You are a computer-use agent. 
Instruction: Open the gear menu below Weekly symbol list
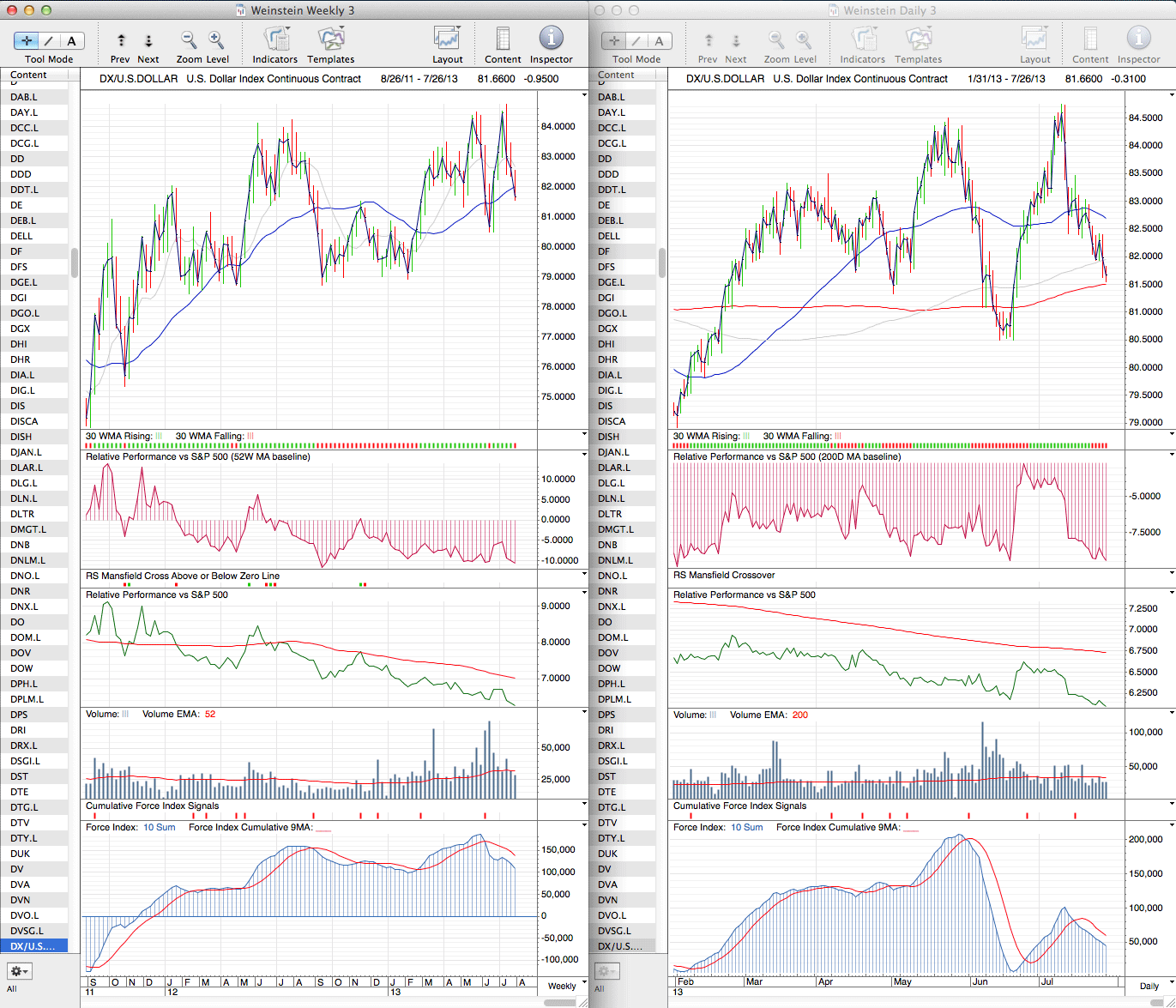click(x=19, y=971)
